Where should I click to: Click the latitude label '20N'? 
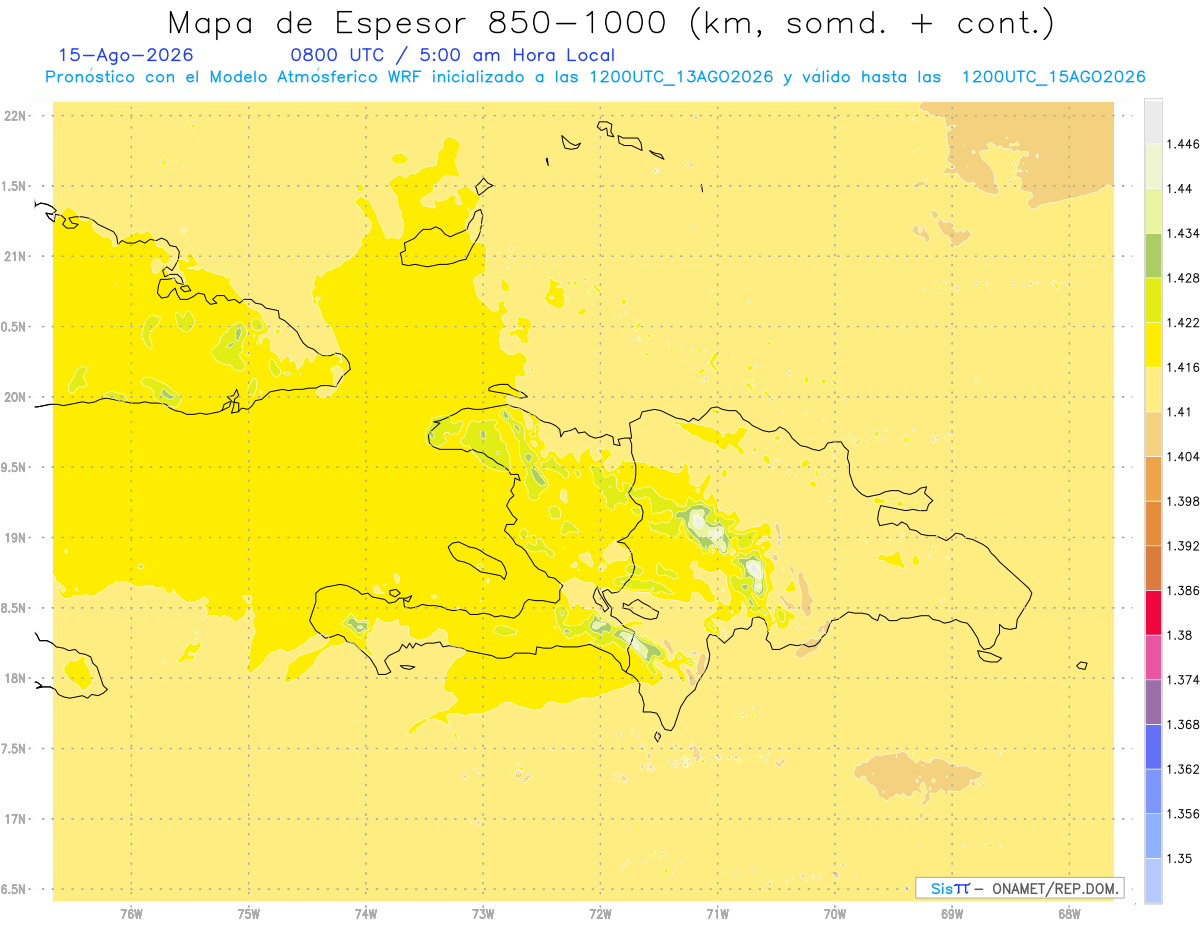(x=17, y=397)
